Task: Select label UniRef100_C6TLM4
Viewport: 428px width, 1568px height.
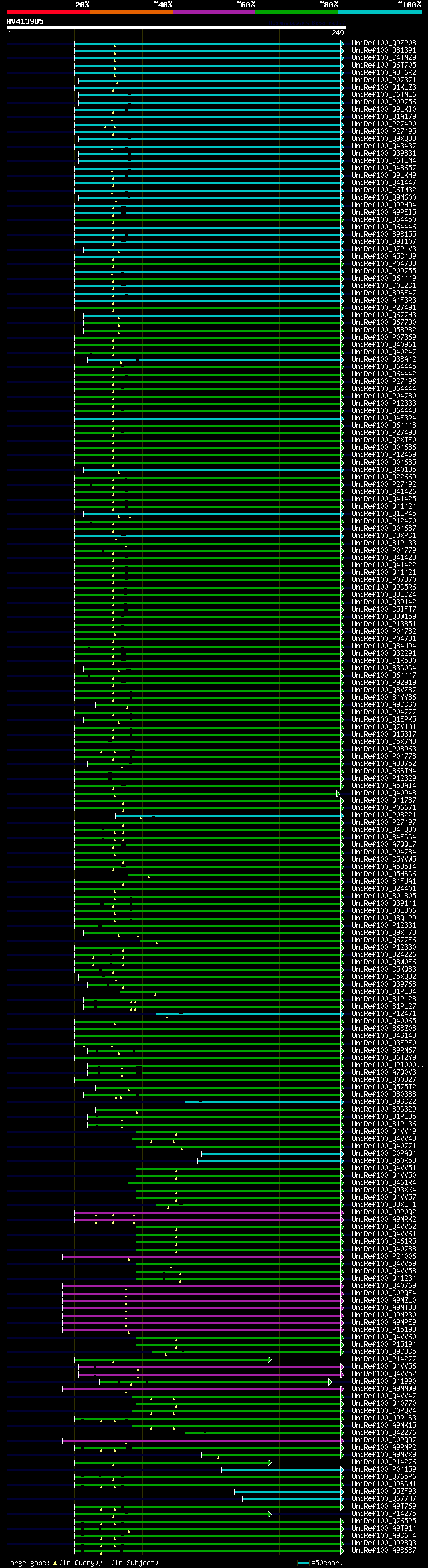Action: [x=384, y=160]
